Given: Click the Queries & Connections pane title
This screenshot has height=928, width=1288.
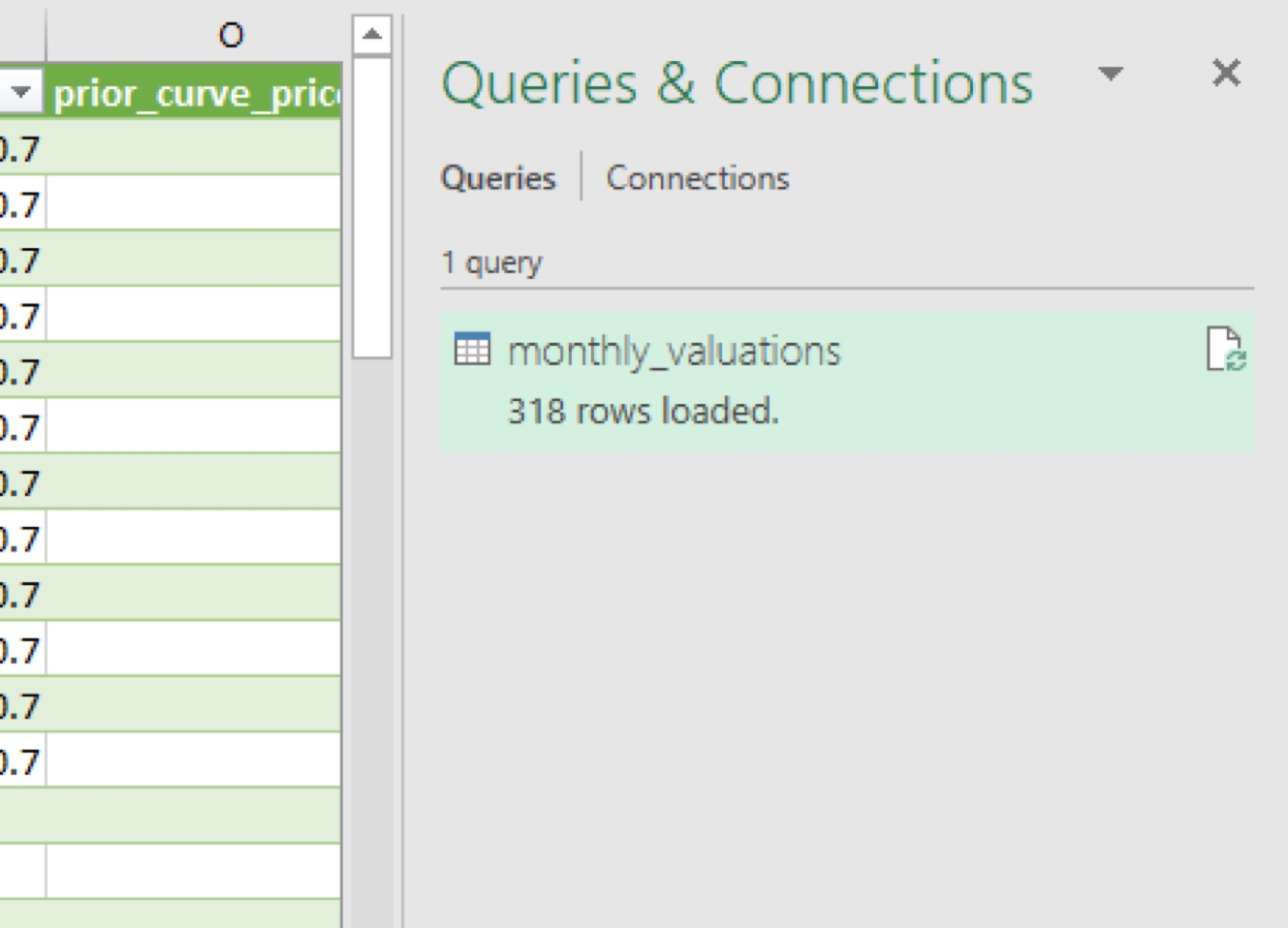Looking at the screenshot, I should click(737, 83).
